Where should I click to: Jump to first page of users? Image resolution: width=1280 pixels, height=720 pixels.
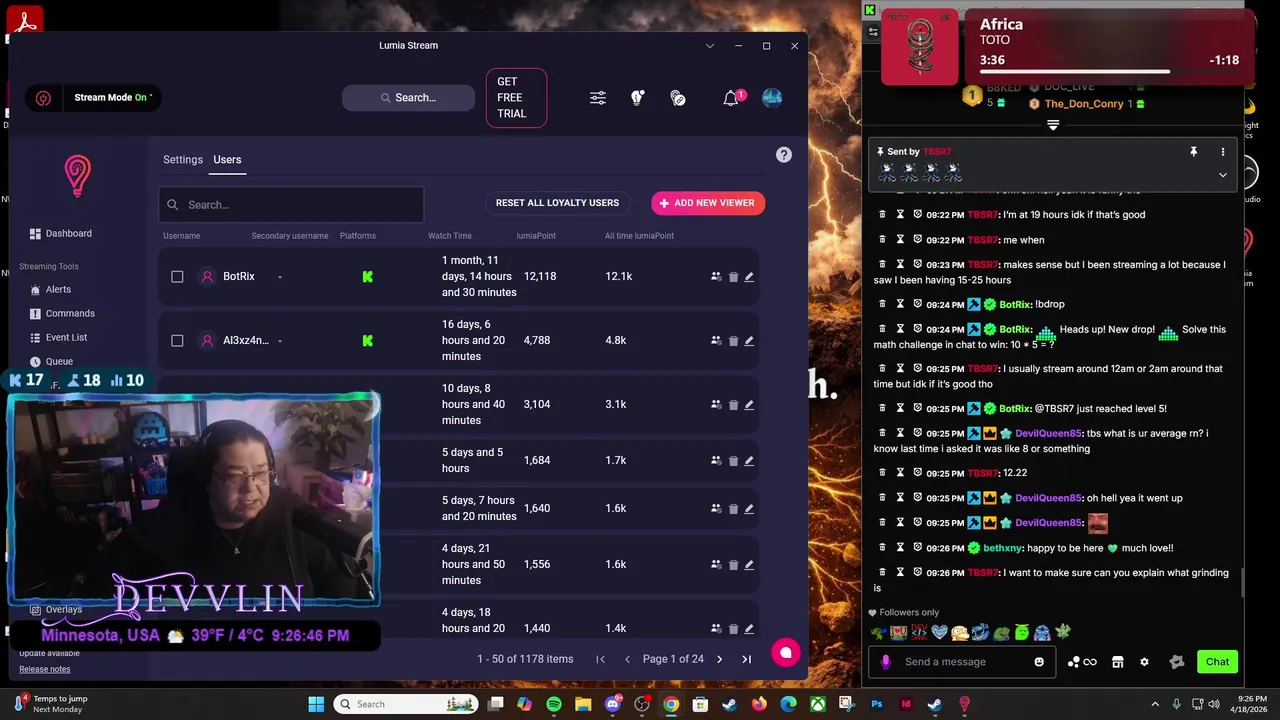pos(600,659)
